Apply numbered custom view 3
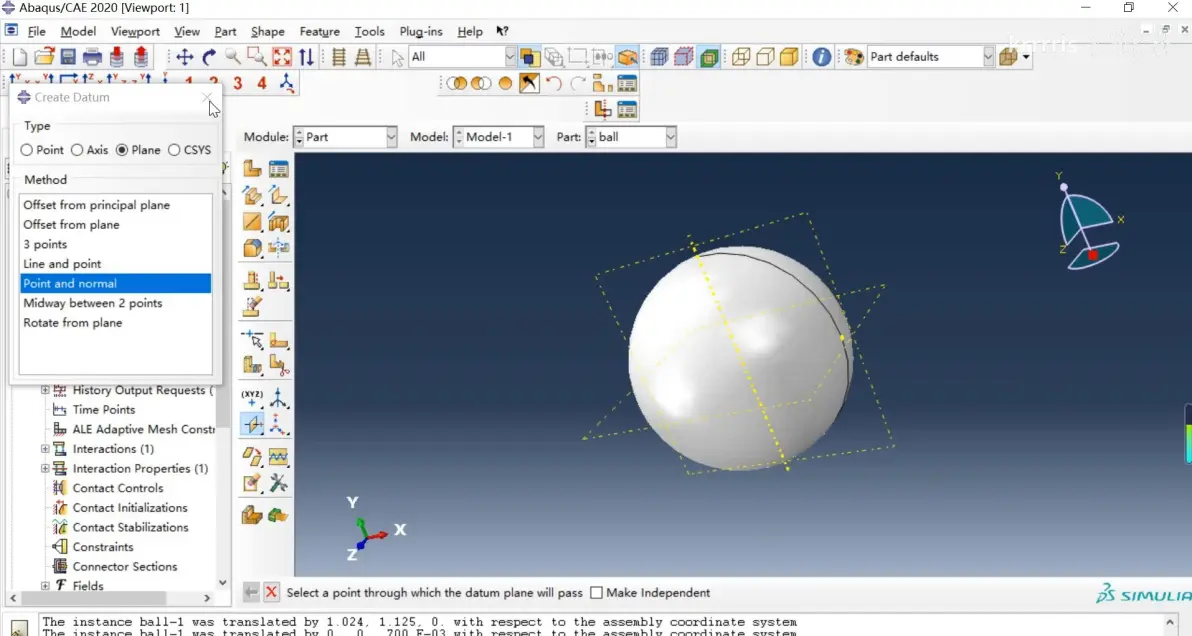 [x=238, y=83]
